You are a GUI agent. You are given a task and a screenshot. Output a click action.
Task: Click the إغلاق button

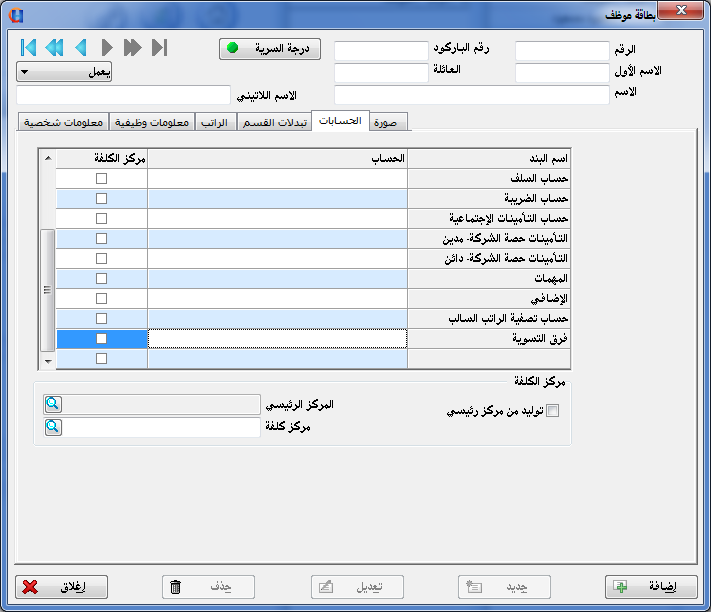coord(62,587)
